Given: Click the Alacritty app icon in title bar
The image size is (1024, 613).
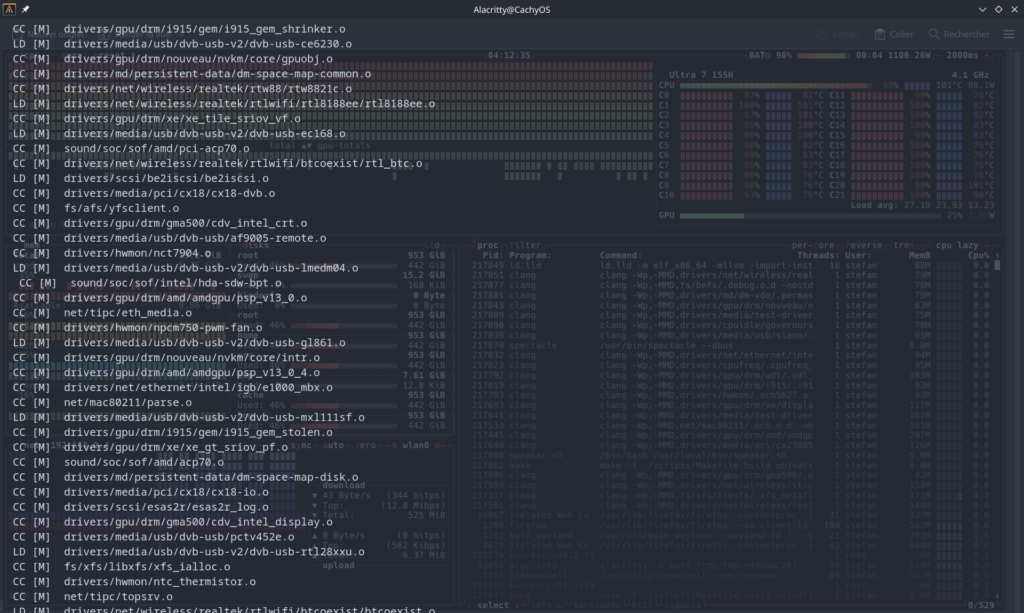Looking at the screenshot, I should (x=11, y=9).
